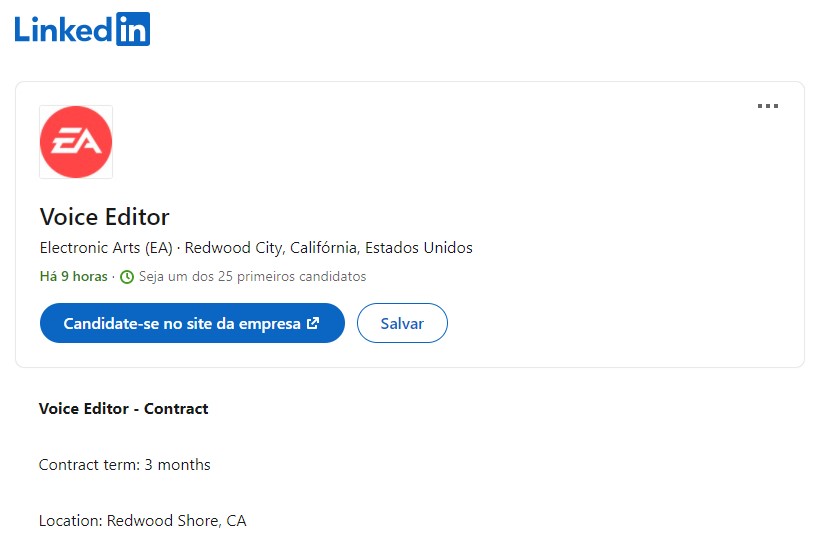This screenshot has width=820, height=553.
Task: Open the Electronic Arts (EA) company link
Action: 106,247
